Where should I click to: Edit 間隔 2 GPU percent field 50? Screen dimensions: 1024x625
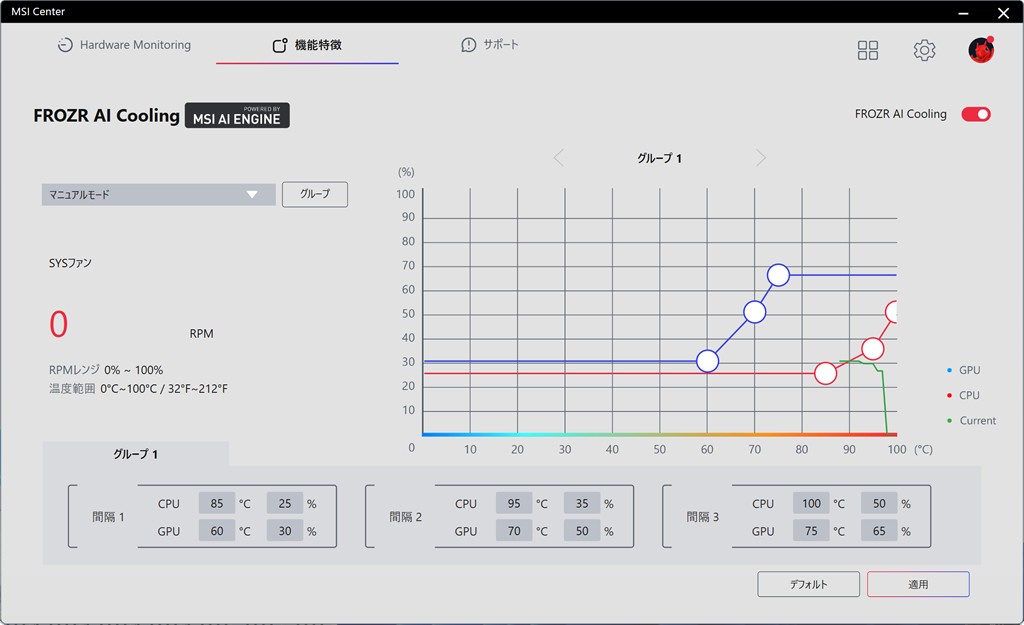click(582, 531)
